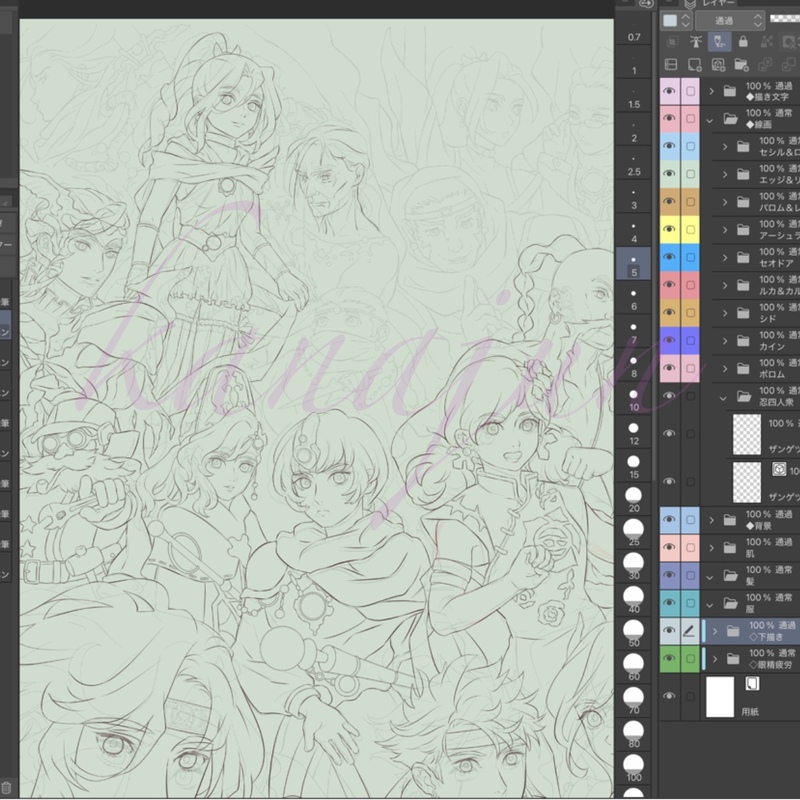Expand the ◆背景 folder
The image size is (800, 800).
click(711, 520)
